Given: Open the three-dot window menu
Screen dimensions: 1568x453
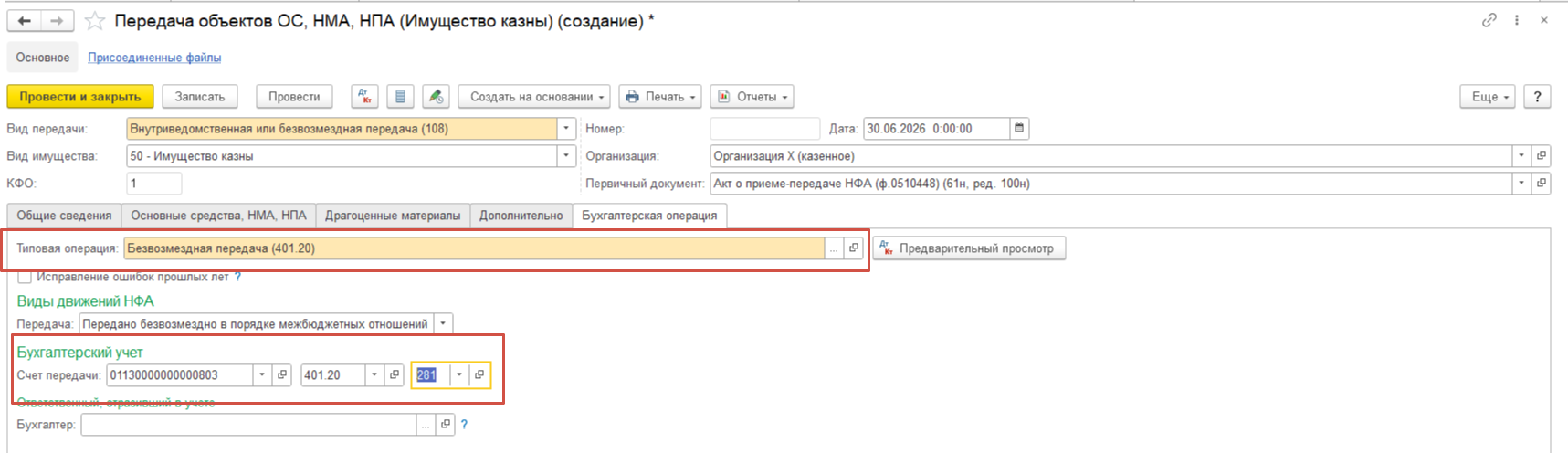Looking at the screenshot, I should pos(1517,20).
